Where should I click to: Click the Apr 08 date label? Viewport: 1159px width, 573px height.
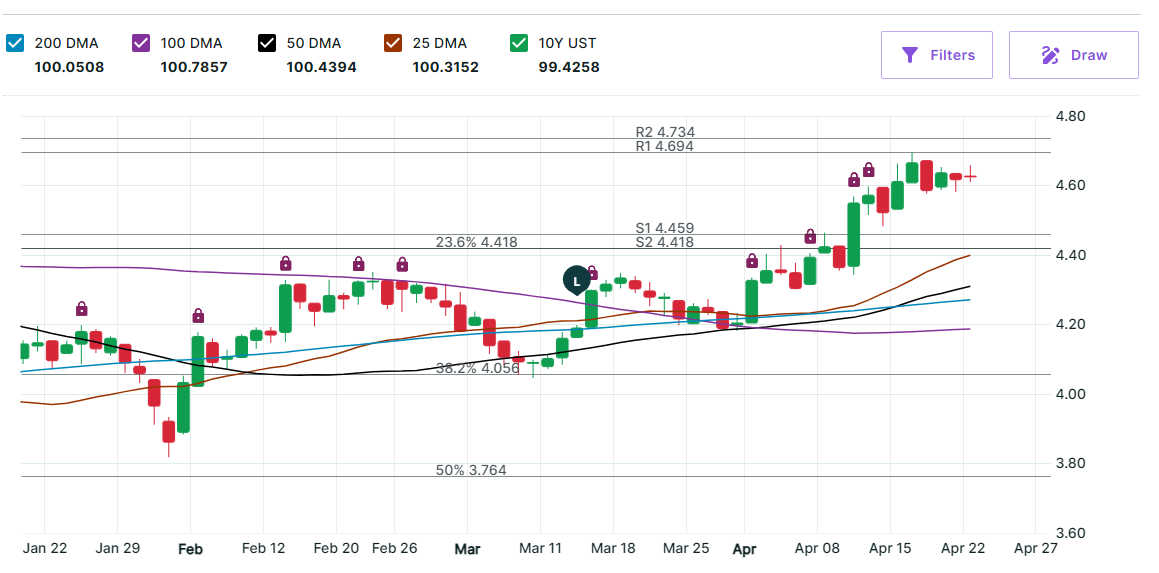(818, 549)
